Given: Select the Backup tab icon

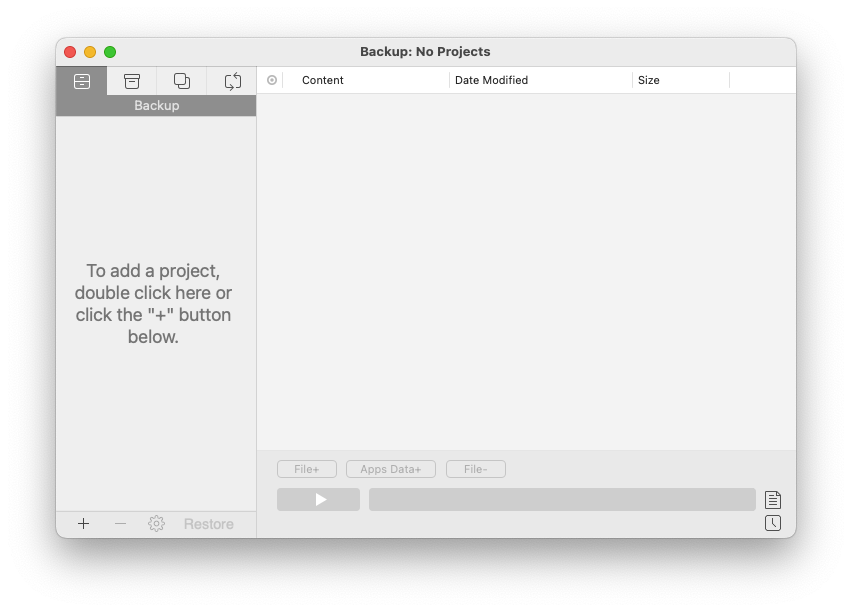Looking at the screenshot, I should (82, 81).
